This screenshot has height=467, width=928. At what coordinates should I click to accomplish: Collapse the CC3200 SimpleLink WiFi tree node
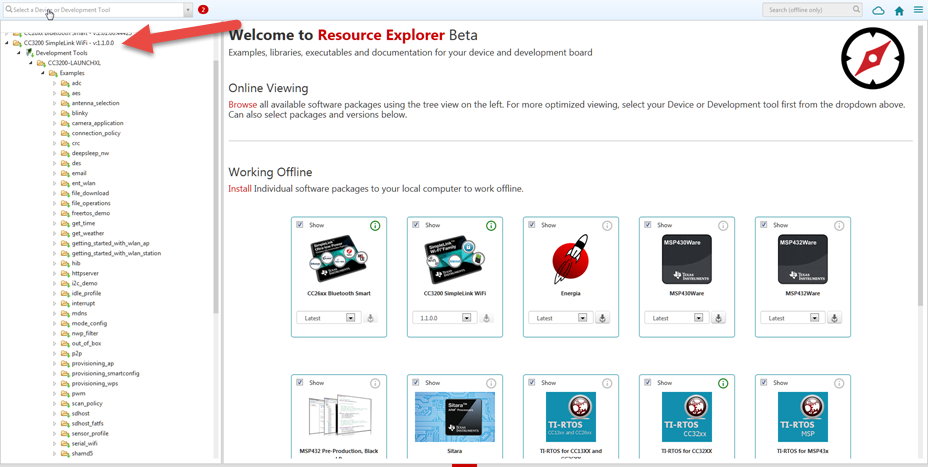[x=7, y=43]
